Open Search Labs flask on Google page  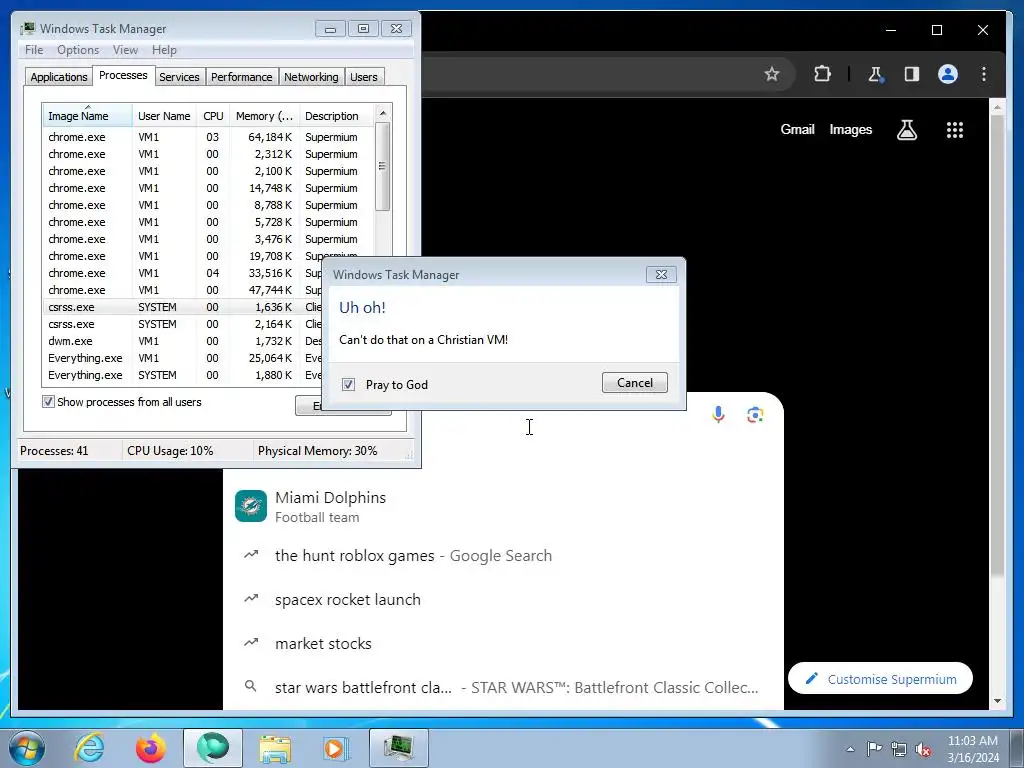point(906,129)
